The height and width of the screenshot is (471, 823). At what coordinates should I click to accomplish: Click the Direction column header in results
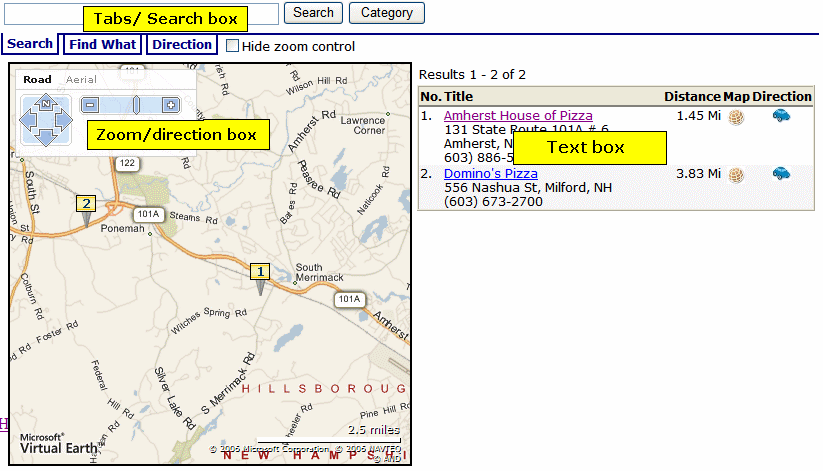click(782, 97)
